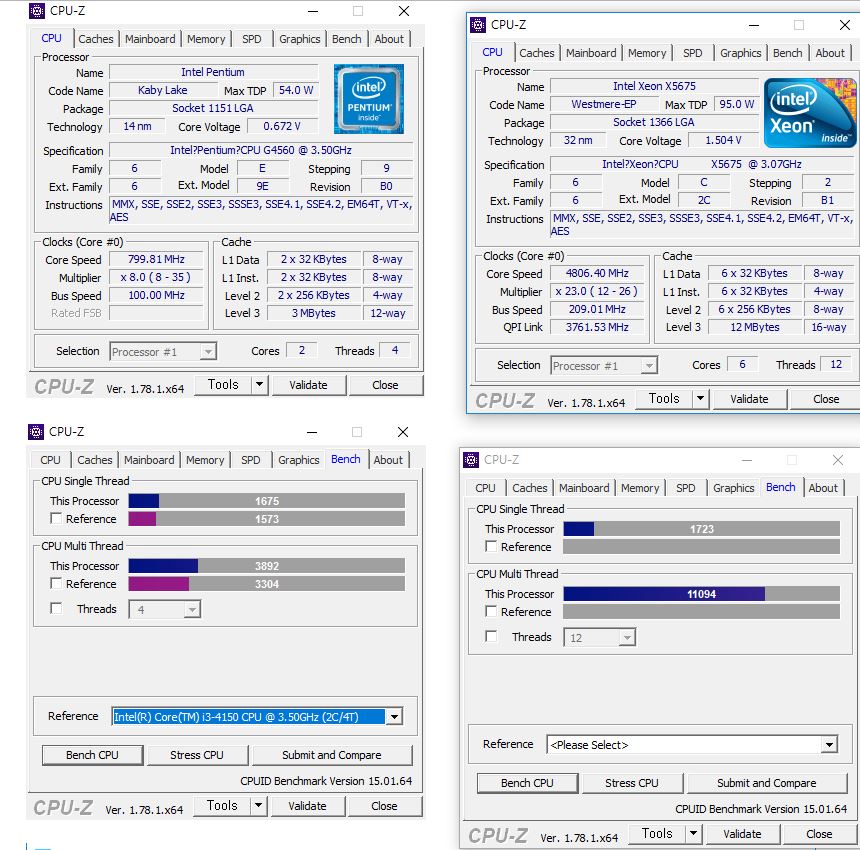The height and width of the screenshot is (850, 860).
Task: Click Close button in Xeon CPU window
Action: coord(825,399)
